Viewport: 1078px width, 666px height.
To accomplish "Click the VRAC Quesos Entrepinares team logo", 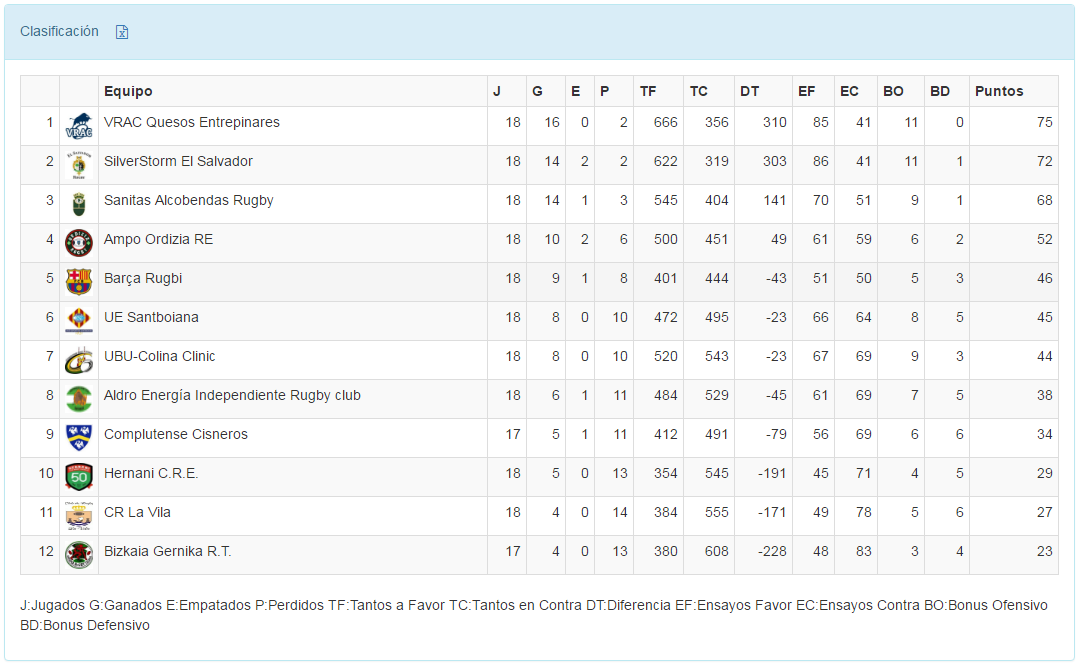I will tap(79, 126).
